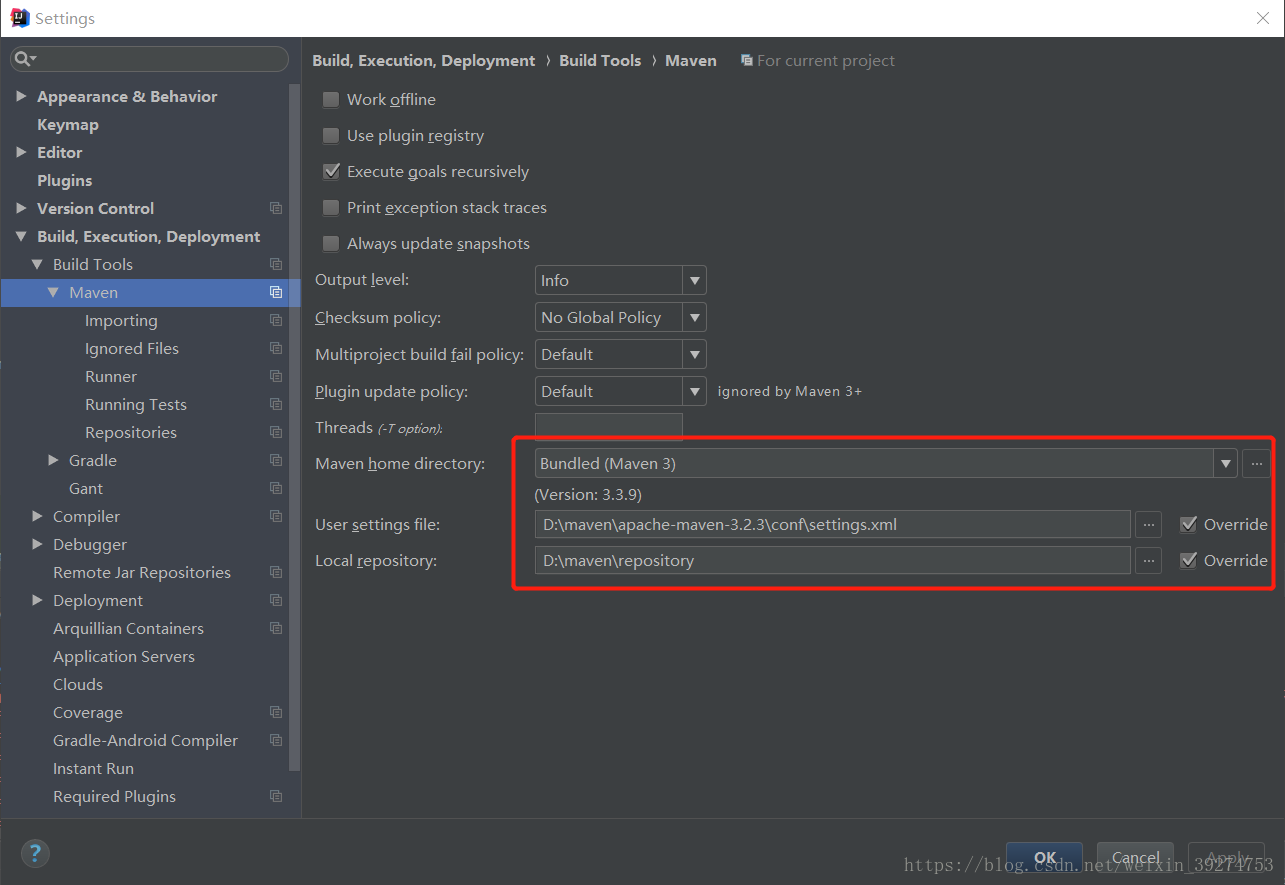This screenshot has width=1285, height=885.
Task: Click the settings search box
Action: click(x=149, y=60)
